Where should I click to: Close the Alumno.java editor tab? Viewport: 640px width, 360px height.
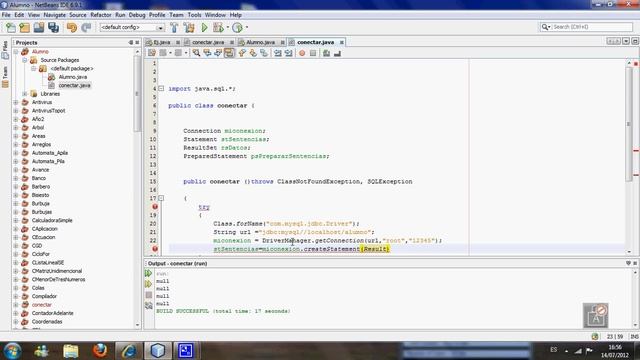click(282, 42)
